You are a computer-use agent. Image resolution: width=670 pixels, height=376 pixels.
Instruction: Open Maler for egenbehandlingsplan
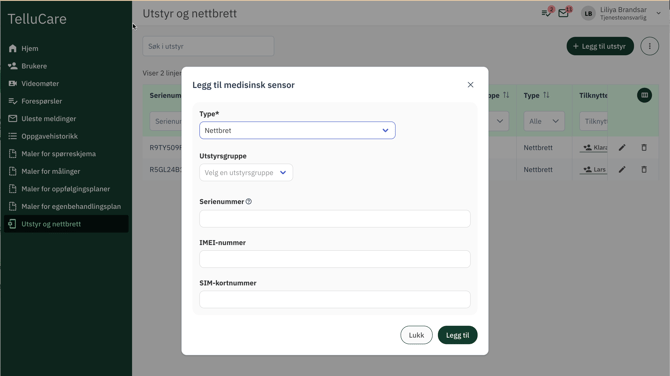click(66, 206)
